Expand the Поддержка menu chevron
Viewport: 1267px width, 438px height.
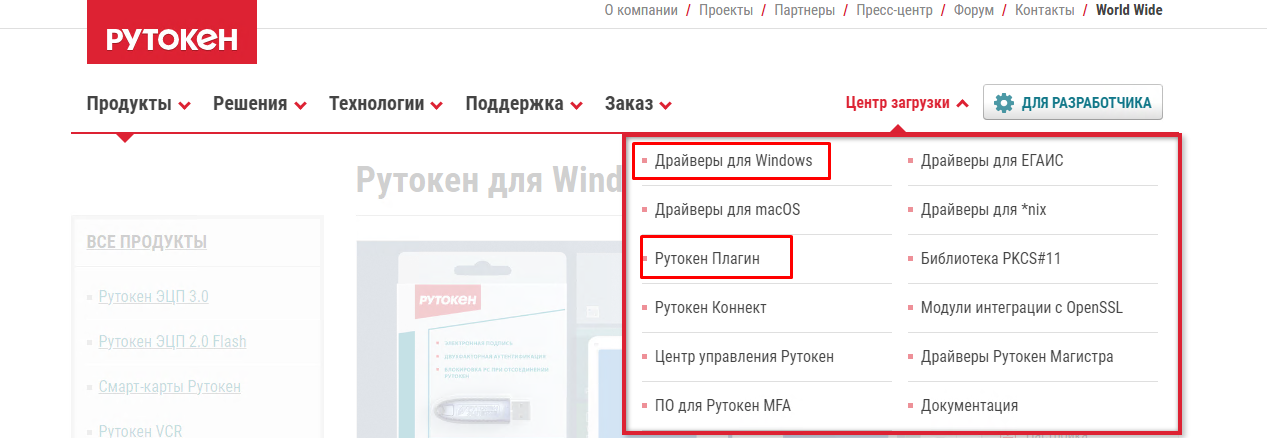(576, 105)
